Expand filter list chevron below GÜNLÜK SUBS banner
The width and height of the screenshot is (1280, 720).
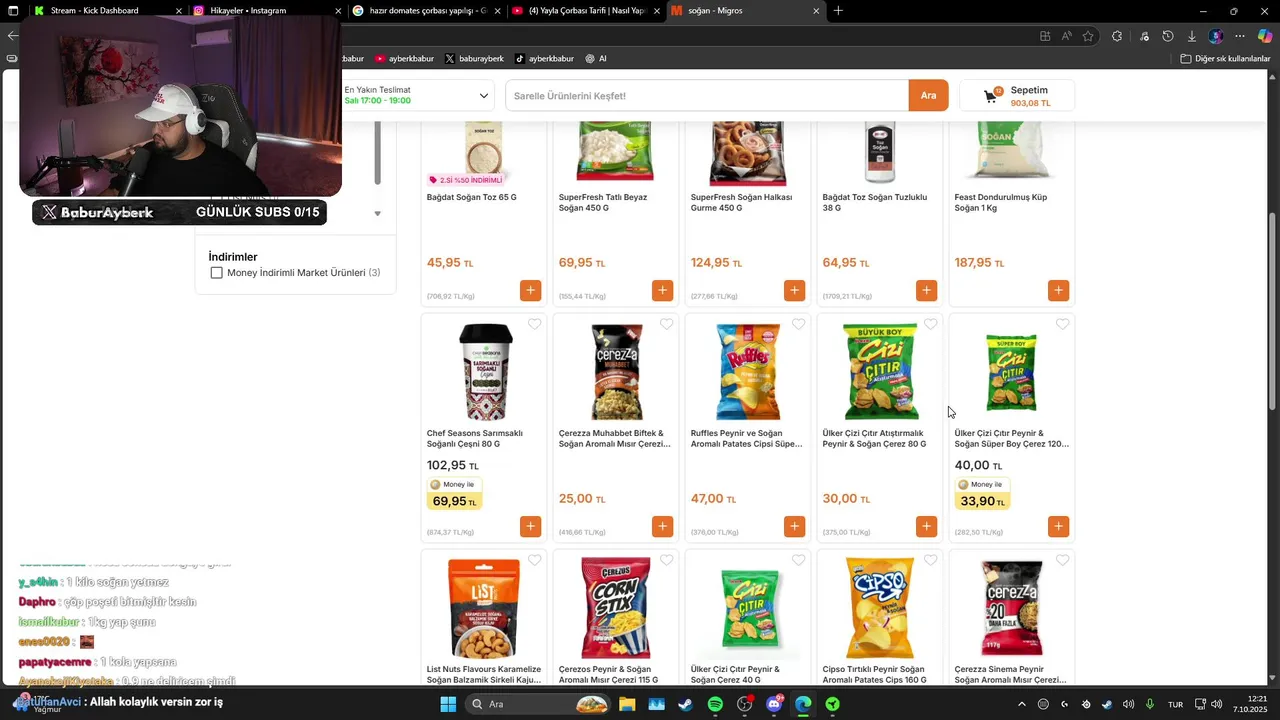377,213
